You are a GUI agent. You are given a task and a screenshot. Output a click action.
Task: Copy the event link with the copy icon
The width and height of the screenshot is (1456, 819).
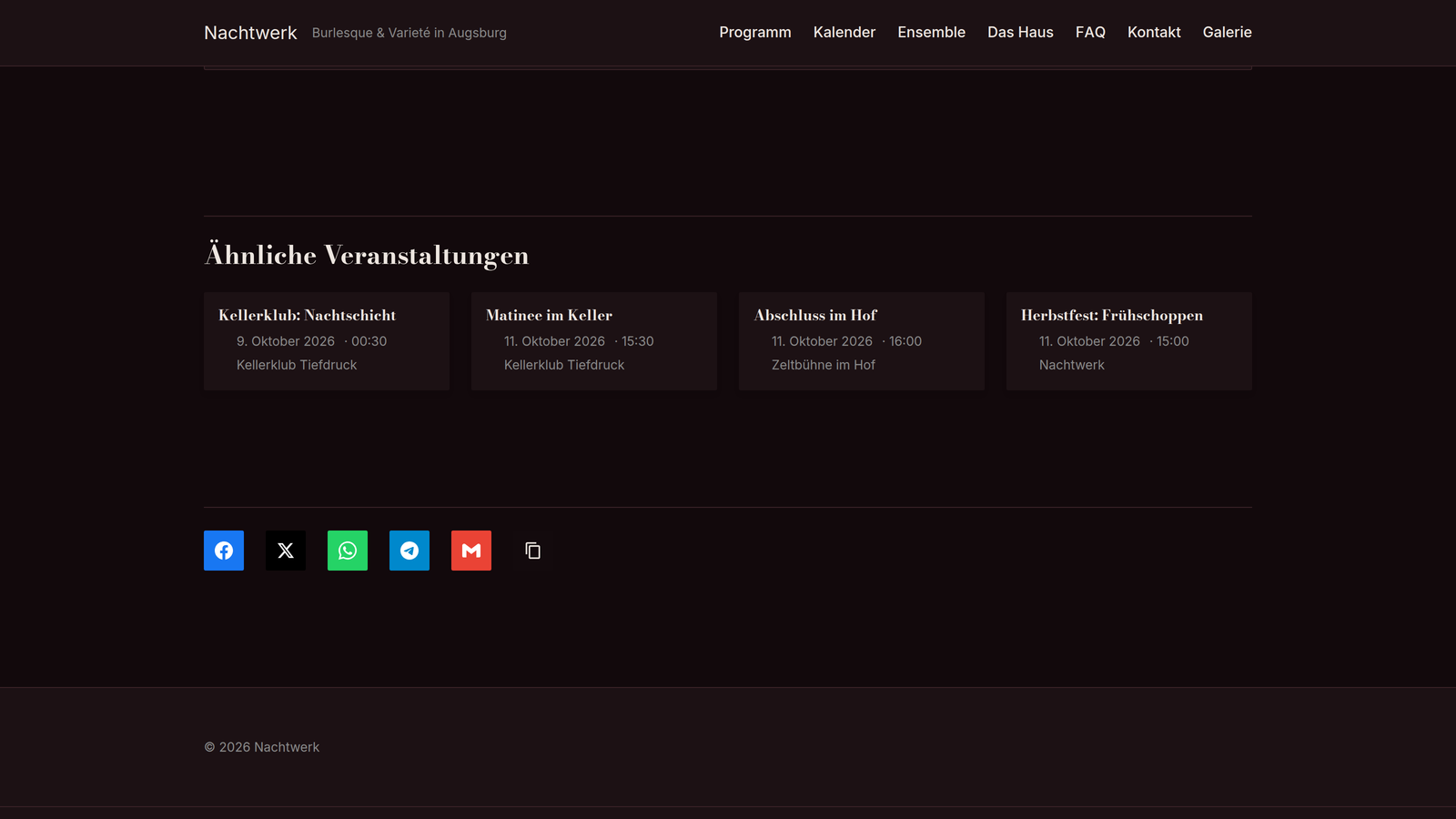(x=533, y=551)
